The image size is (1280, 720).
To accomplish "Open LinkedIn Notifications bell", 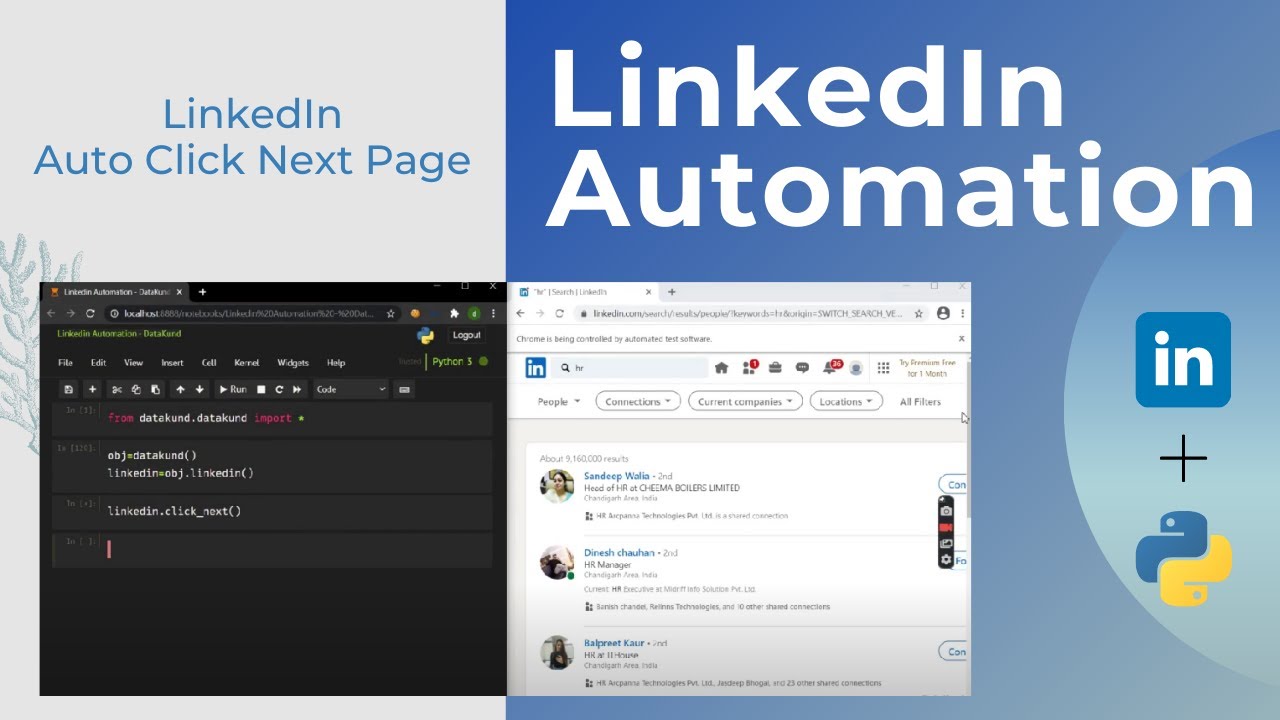I will pyautogui.click(x=830, y=368).
